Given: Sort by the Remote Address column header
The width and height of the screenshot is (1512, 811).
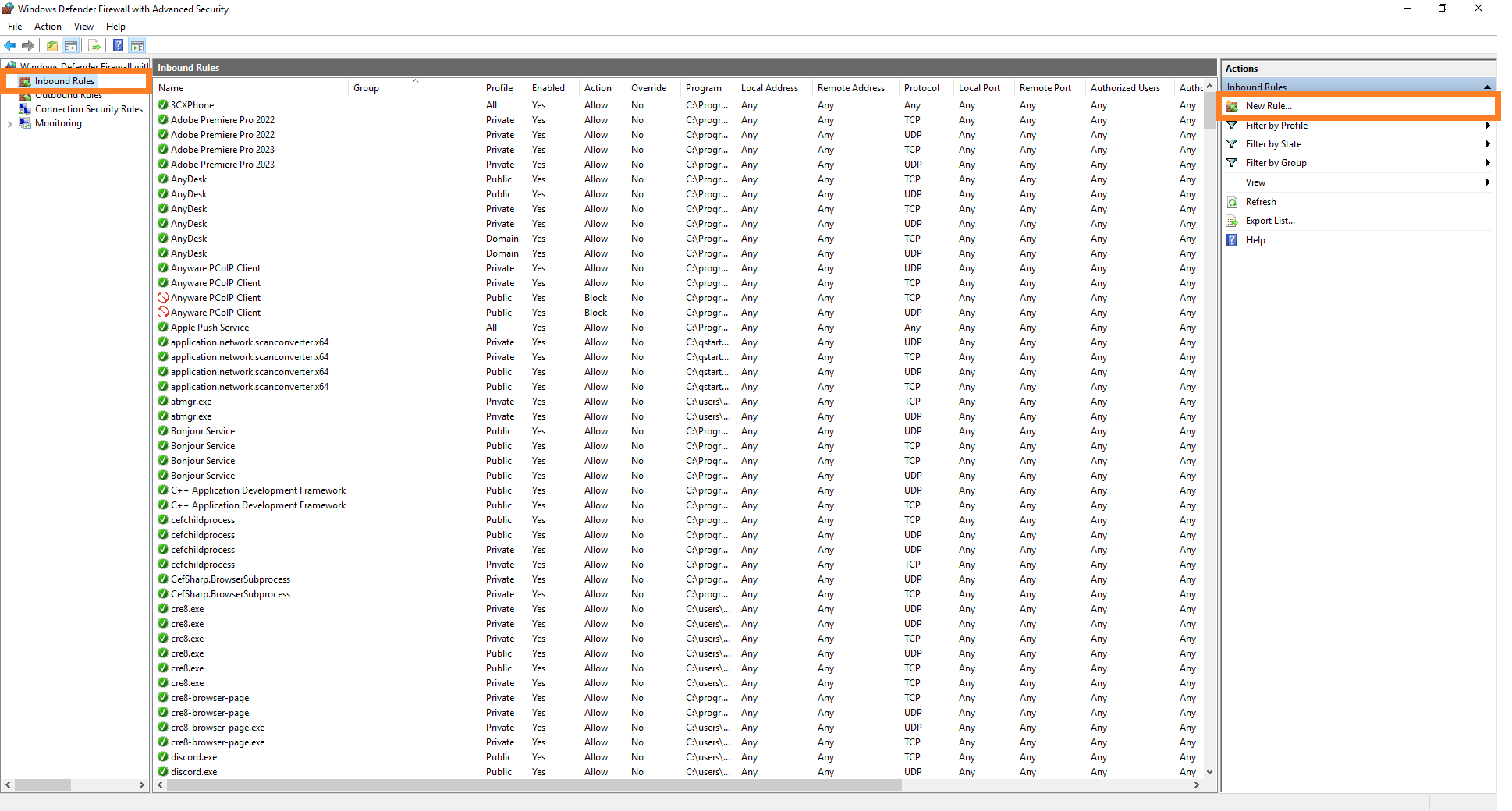Looking at the screenshot, I should (856, 88).
